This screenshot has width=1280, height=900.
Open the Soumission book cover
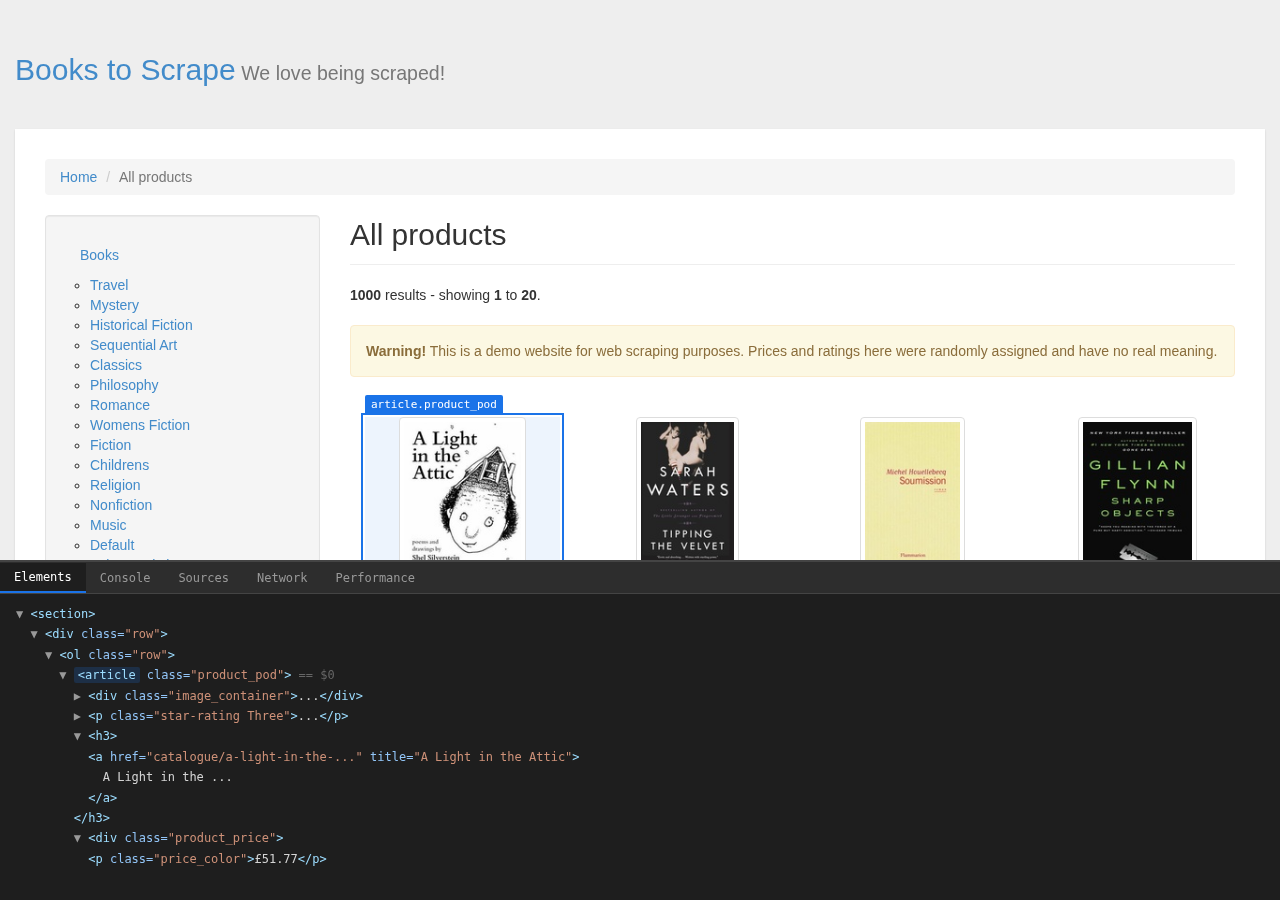click(912, 490)
